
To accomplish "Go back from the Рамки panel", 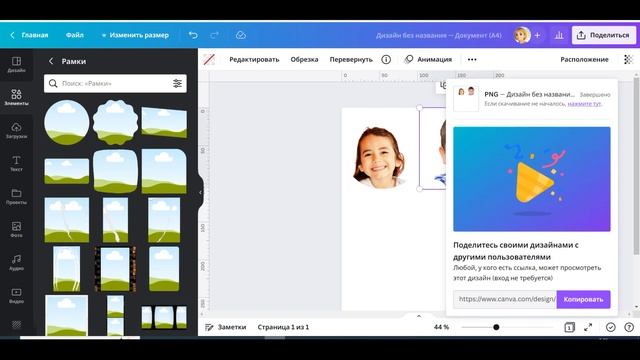I will coord(51,61).
